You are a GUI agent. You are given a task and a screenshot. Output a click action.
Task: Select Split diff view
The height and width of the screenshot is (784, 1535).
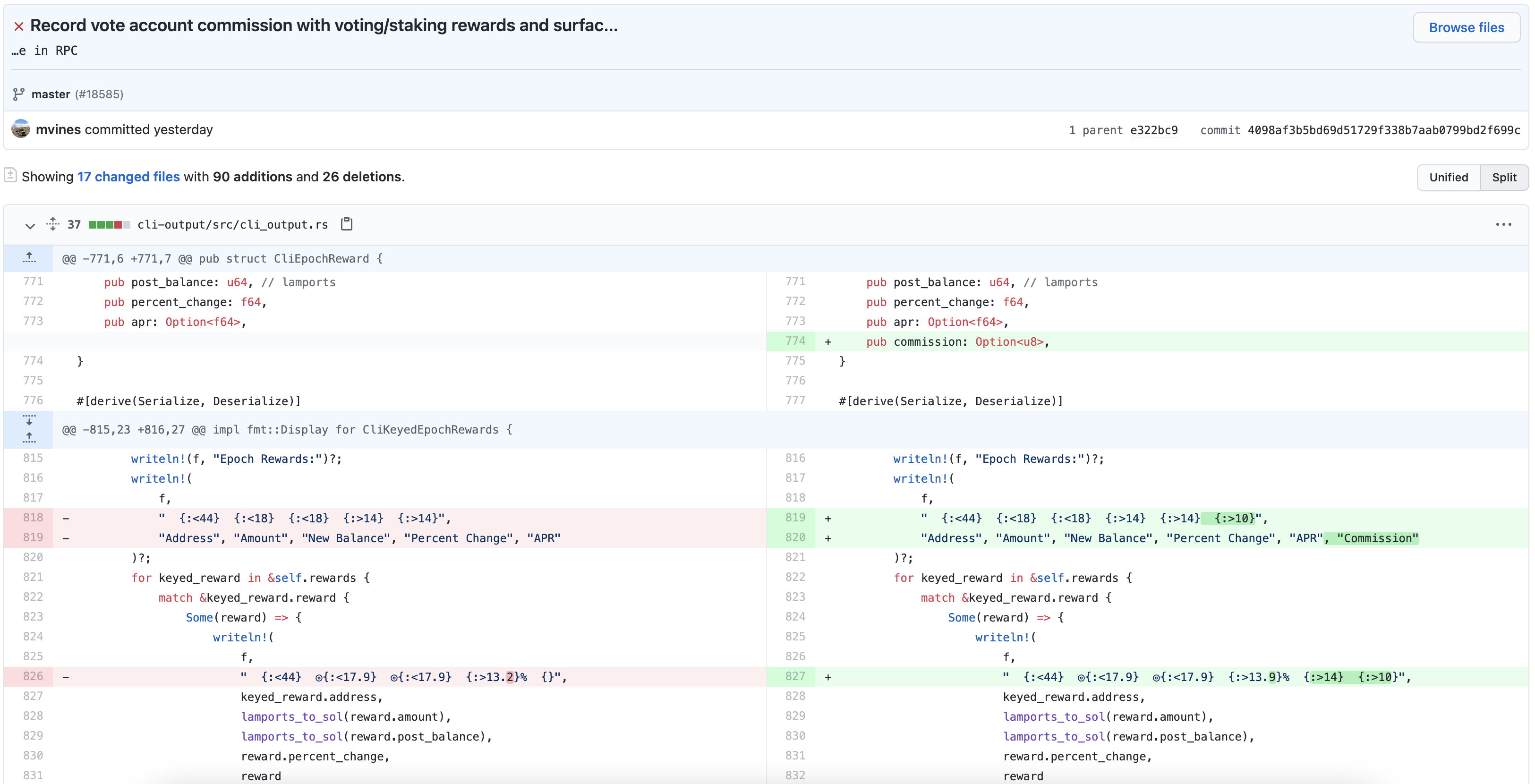pyautogui.click(x=1503, y=177)
